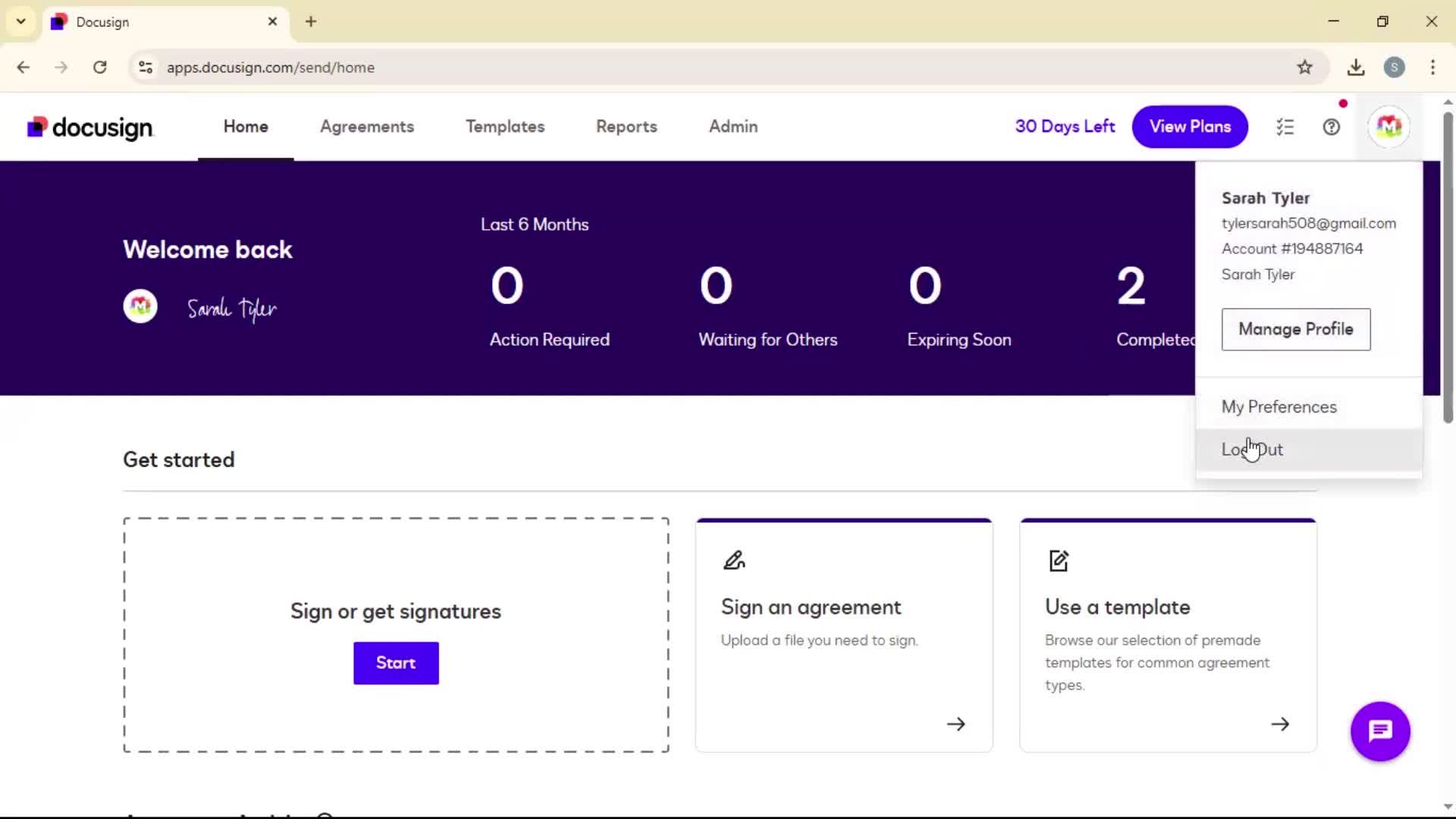This screenshot has height=819, width=1456.
Task: Open the help question mark icon
Action: (x=1332, y=127)
